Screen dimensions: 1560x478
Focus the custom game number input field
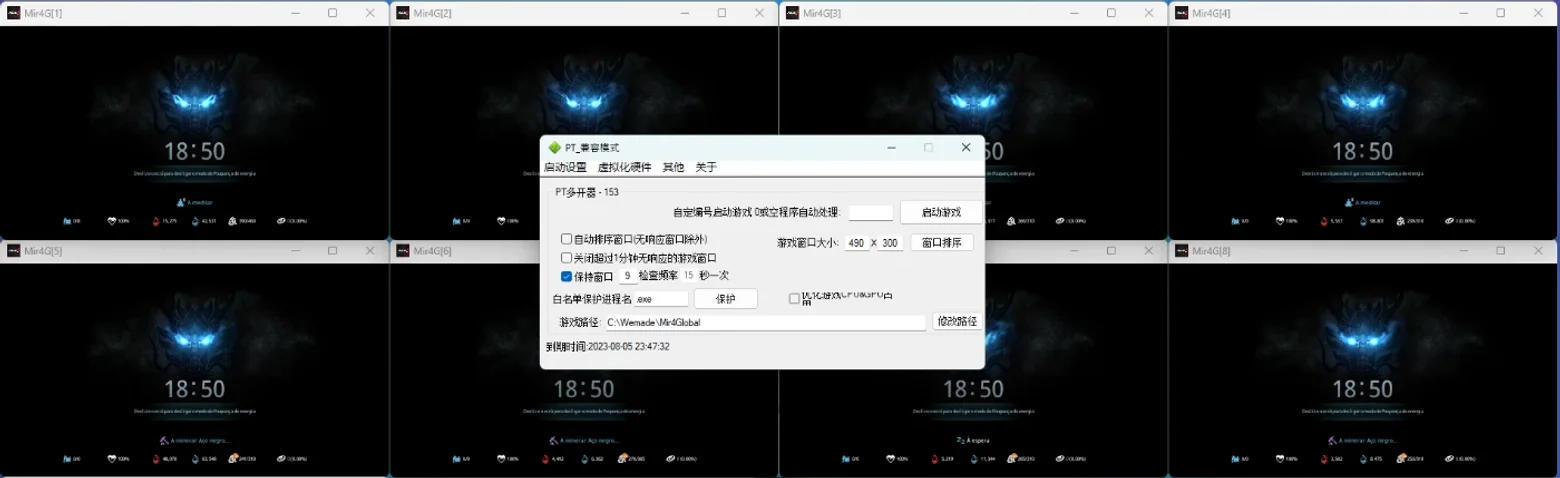pos(870,212)
